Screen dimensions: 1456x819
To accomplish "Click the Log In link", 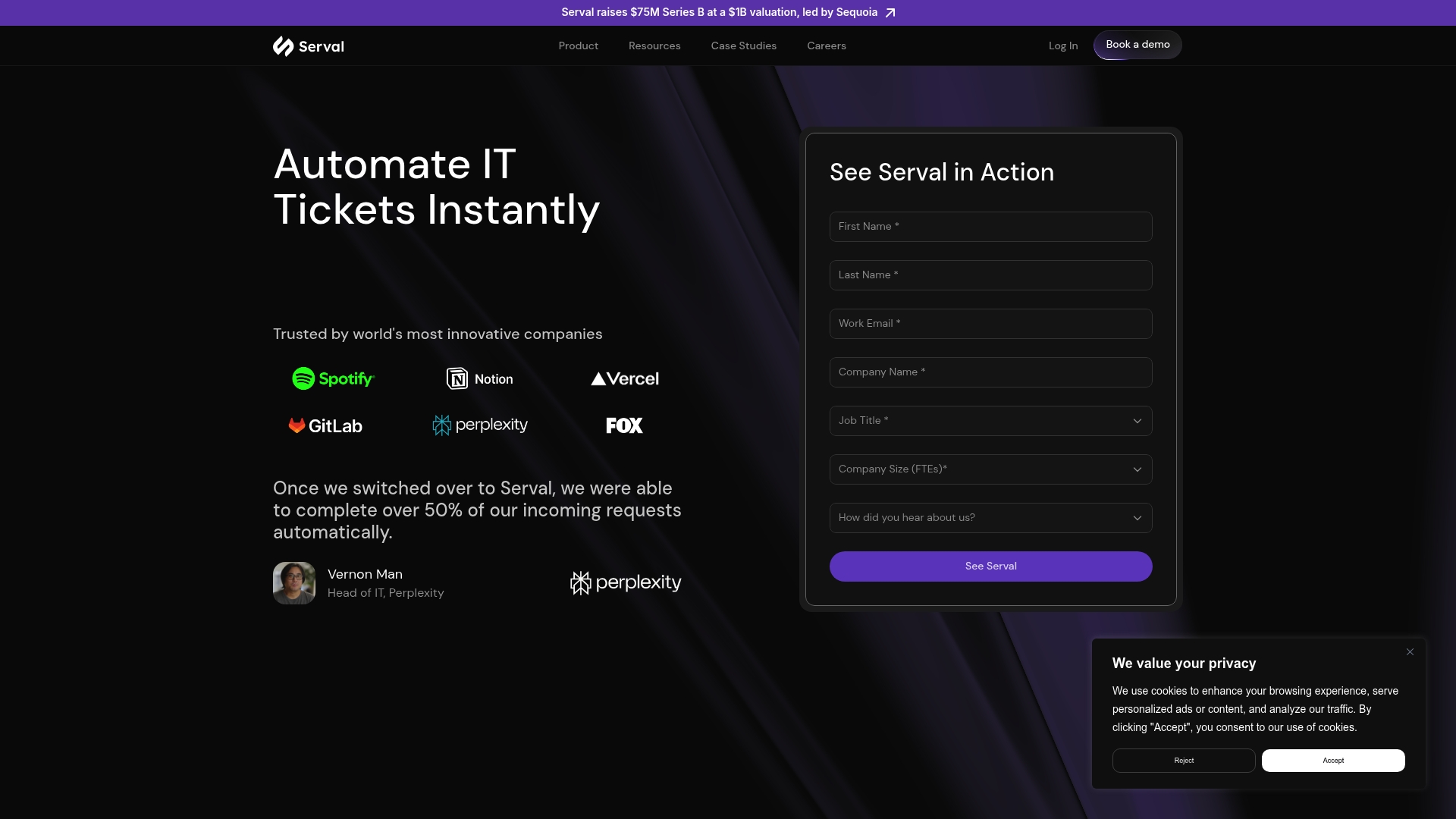I will coord(1062,45).
